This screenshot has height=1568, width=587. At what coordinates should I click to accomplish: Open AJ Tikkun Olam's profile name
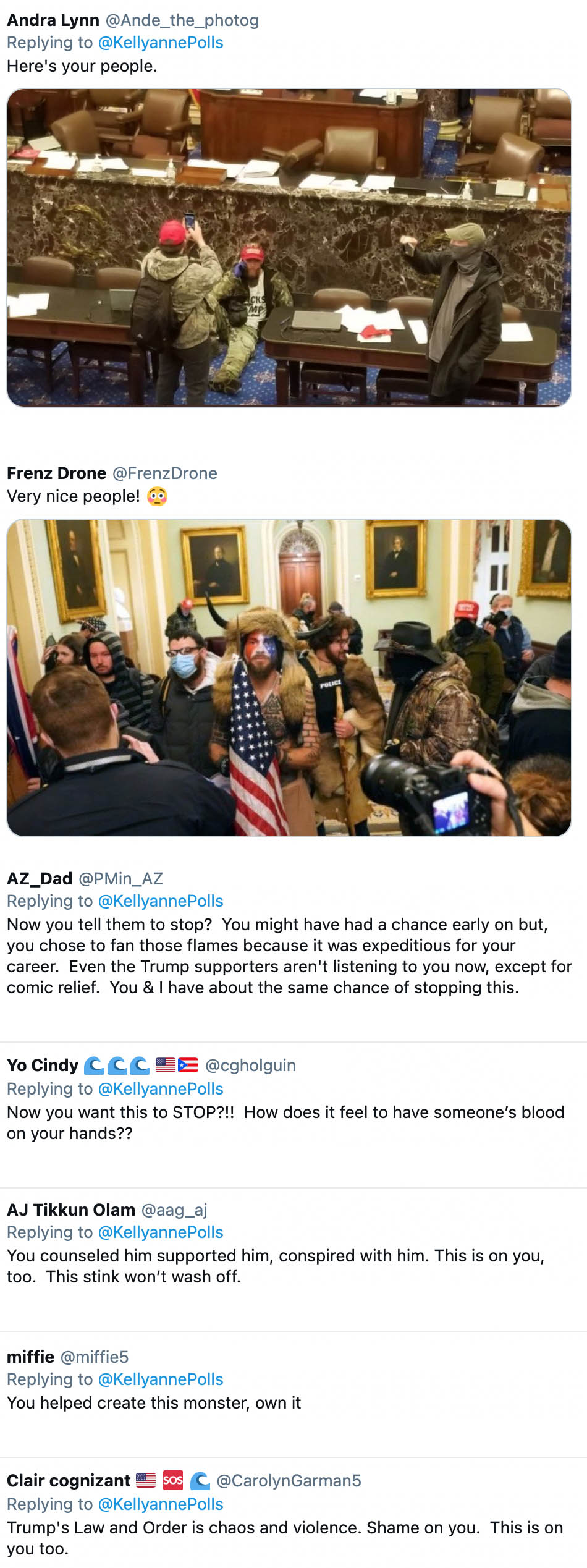[x=71, y=1210]
